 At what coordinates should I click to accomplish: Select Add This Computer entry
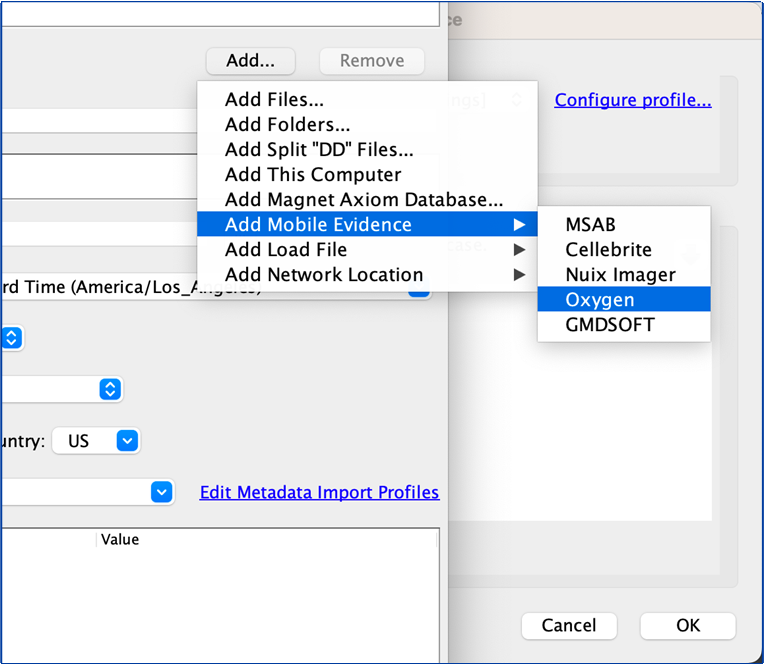(x=367, y=174)
